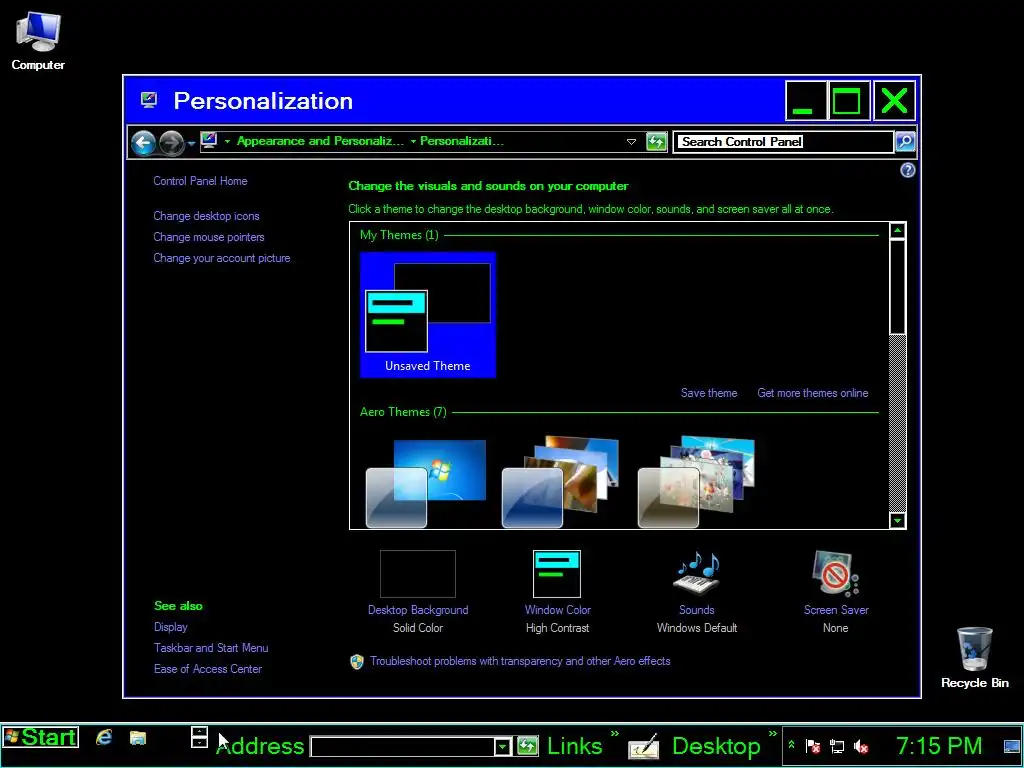Open Display link under See also

click(170, 627)
